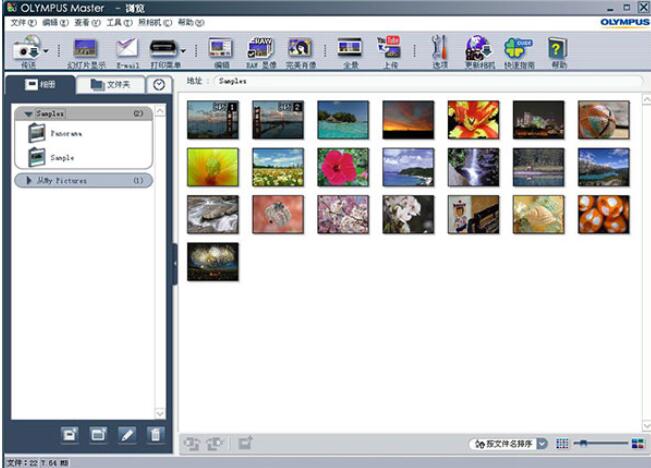
Task: Open the Help (帮助) book icon
Action: [557, 49]
